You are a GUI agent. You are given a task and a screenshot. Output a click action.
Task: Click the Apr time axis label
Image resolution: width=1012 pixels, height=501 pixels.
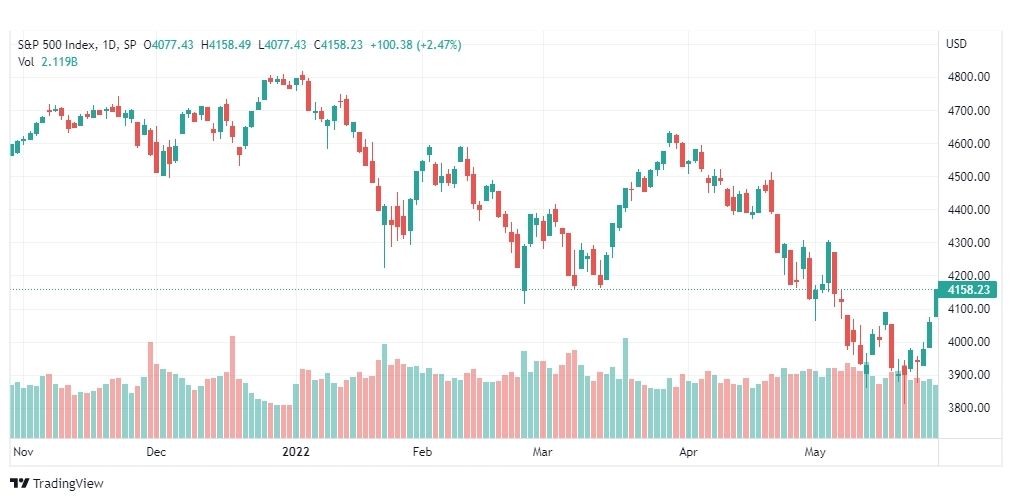coord(689,452)
